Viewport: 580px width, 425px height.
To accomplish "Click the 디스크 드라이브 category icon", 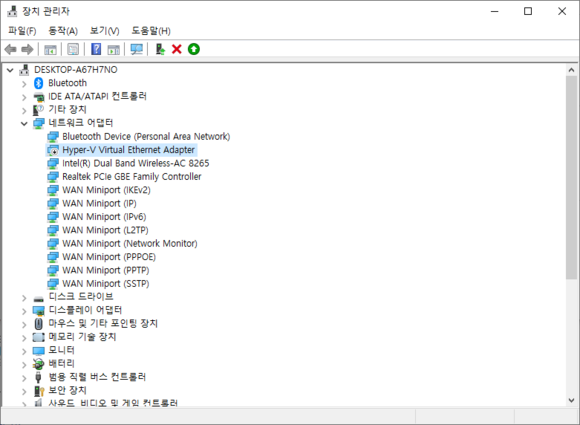I will 38,298.
